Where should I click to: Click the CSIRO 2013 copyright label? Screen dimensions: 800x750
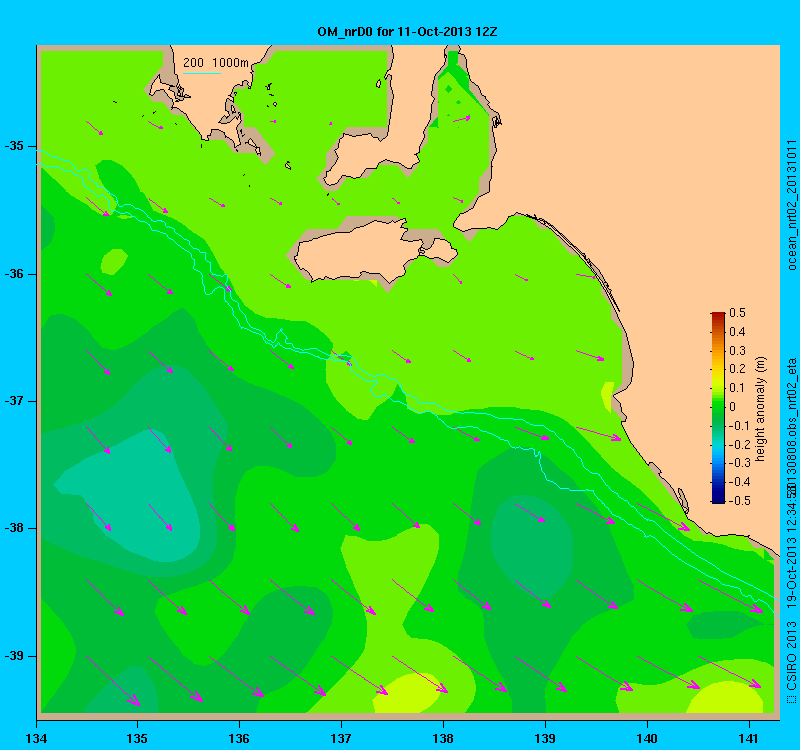791,662
